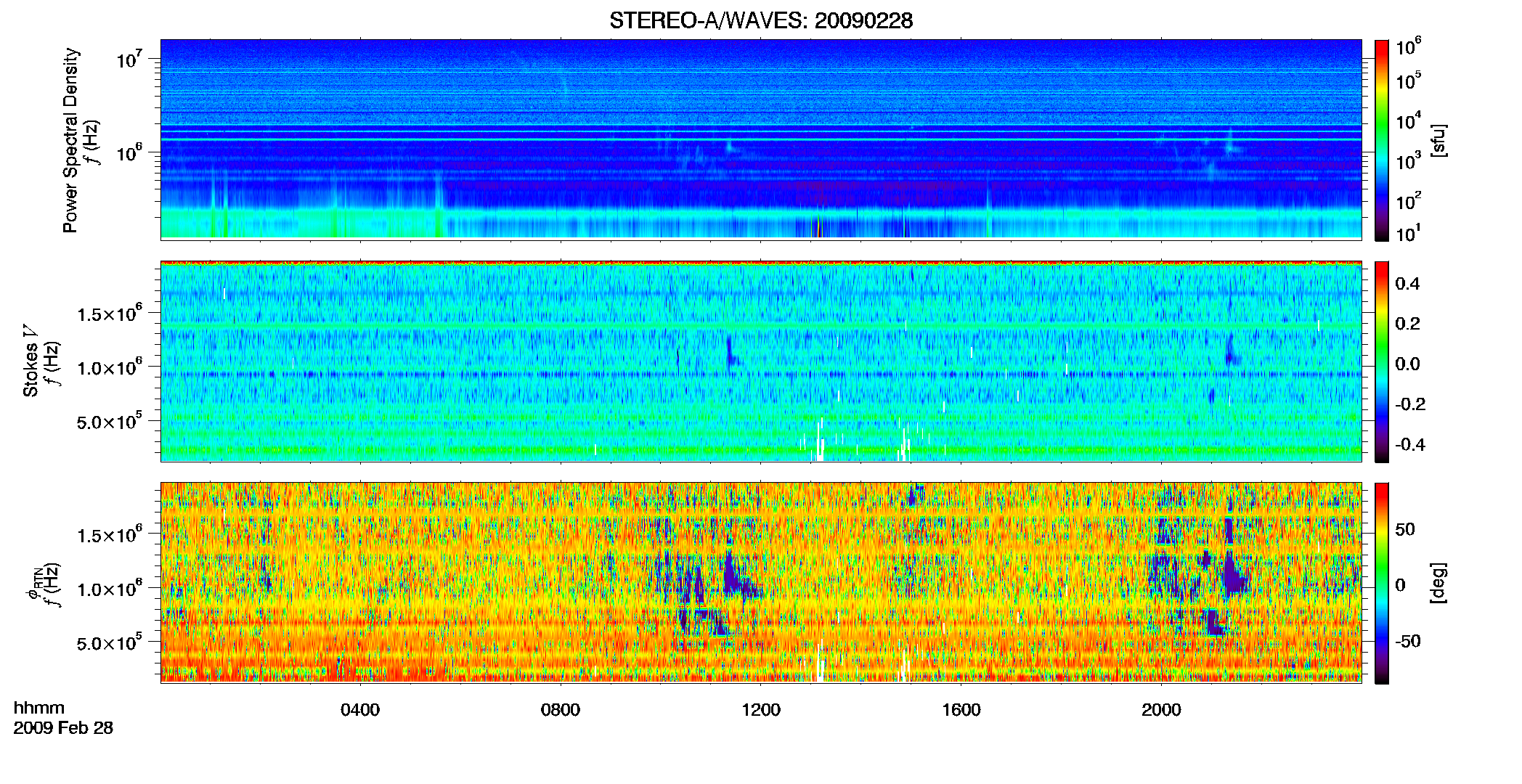Select the [deg] colorbar unit label
Viewport: 1522px width, 784px height.
point(1438,583)
